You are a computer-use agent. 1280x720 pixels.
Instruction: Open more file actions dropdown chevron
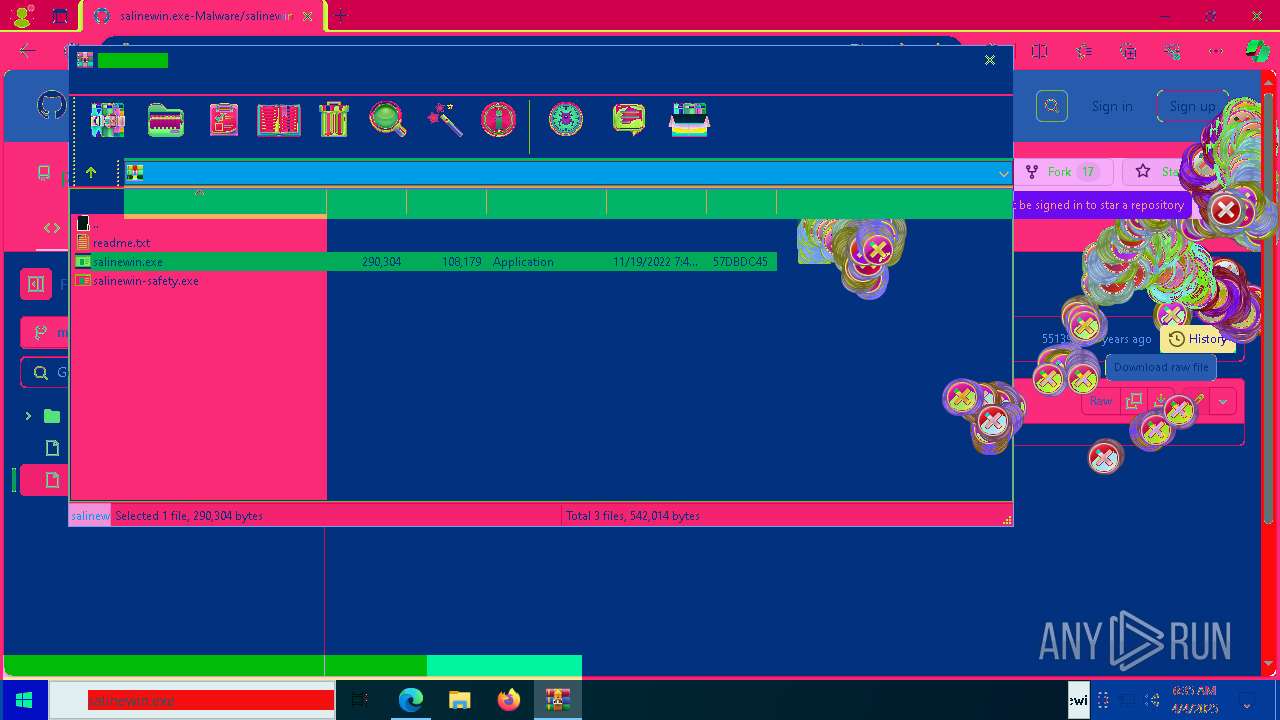[1223, 401]
